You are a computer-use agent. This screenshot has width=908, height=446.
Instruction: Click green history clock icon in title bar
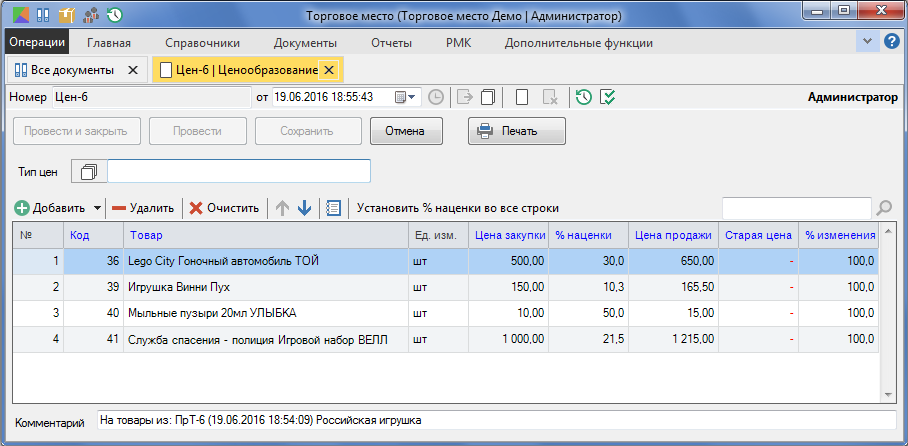click(115, 14)
